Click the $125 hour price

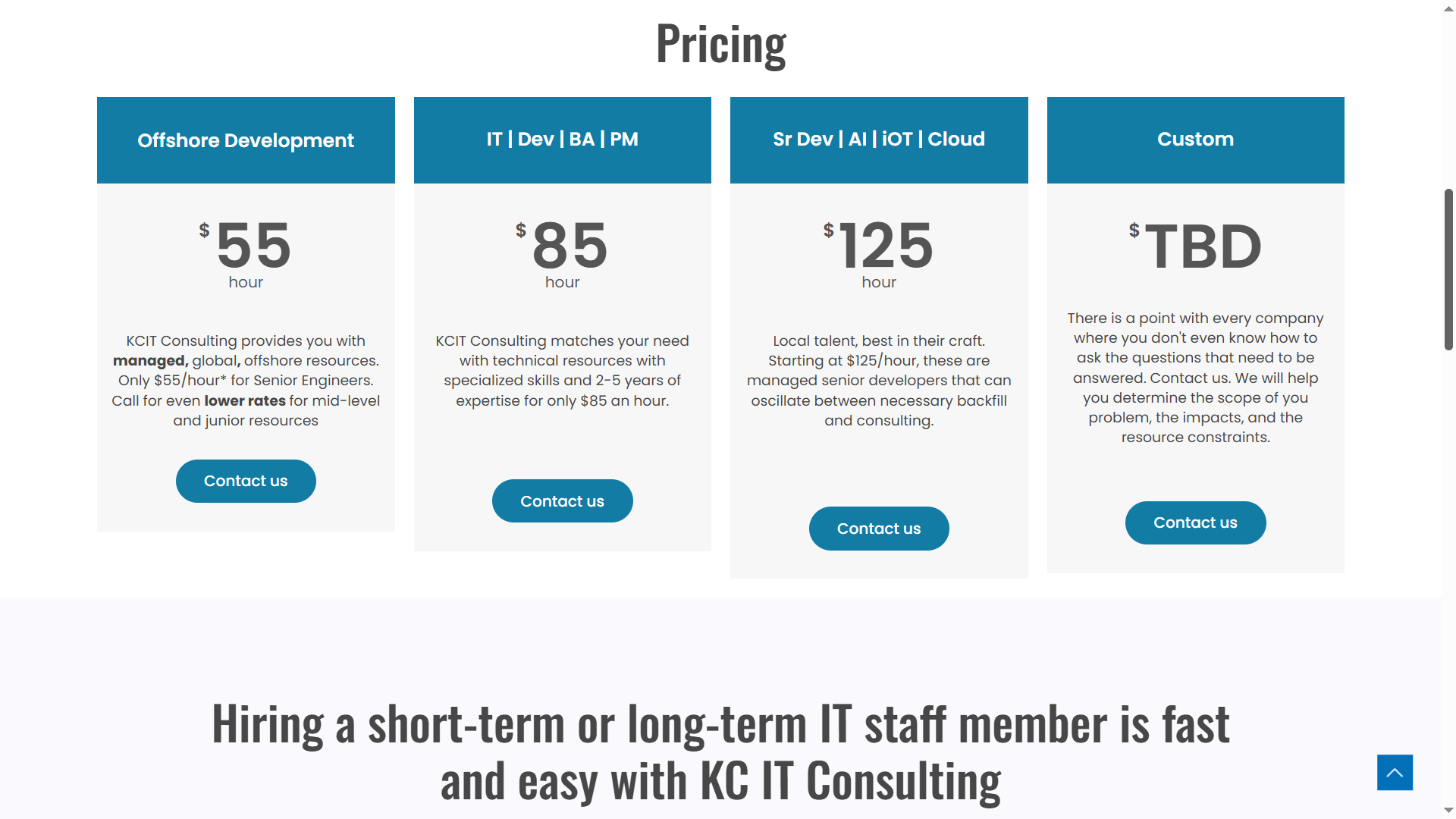(x=879, y=253)
